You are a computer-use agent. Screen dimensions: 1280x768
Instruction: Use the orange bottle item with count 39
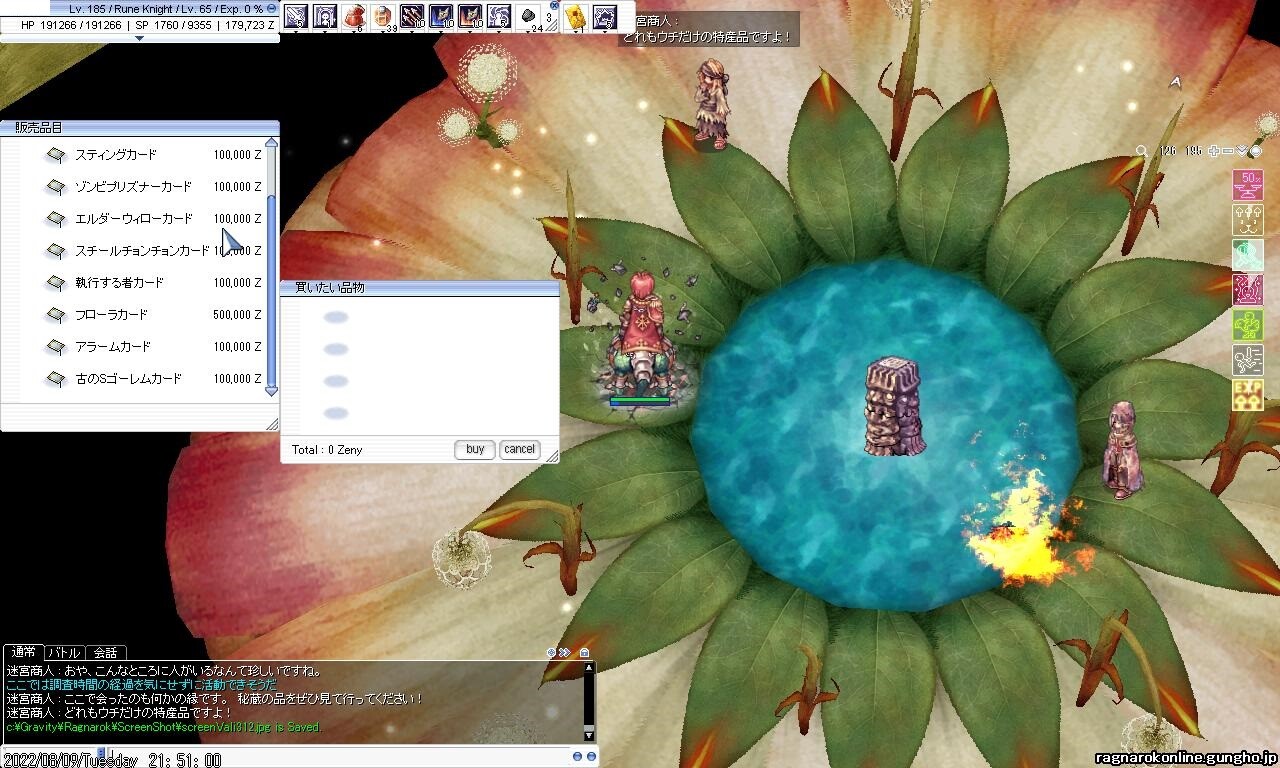pos(383,15)
